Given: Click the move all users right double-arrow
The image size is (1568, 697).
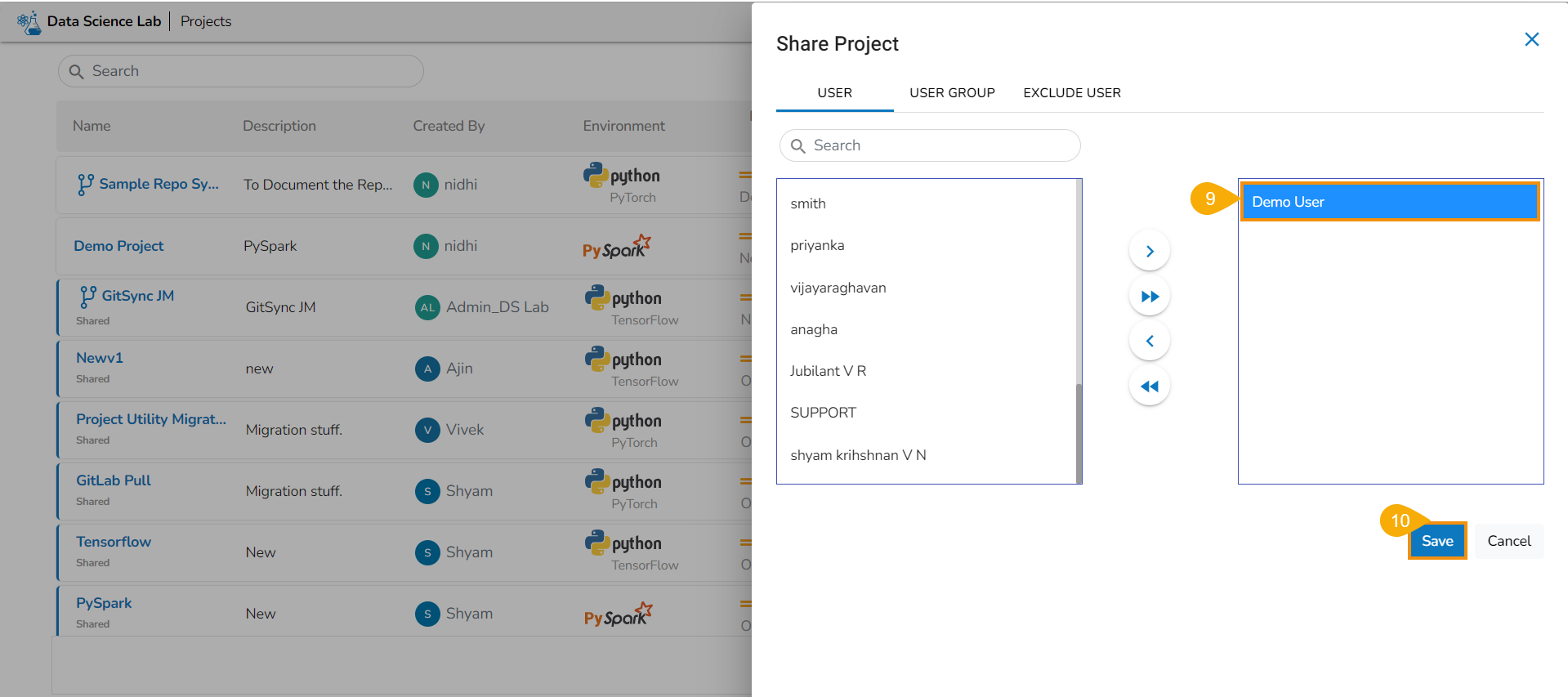Looking at the screenshot, I should point(1149,296).
